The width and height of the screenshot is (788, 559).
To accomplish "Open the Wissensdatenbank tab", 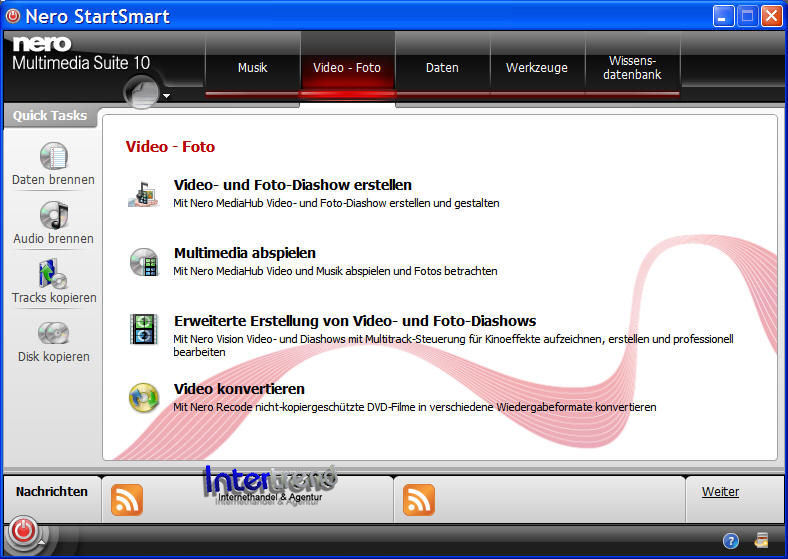I will coord(632,67).
